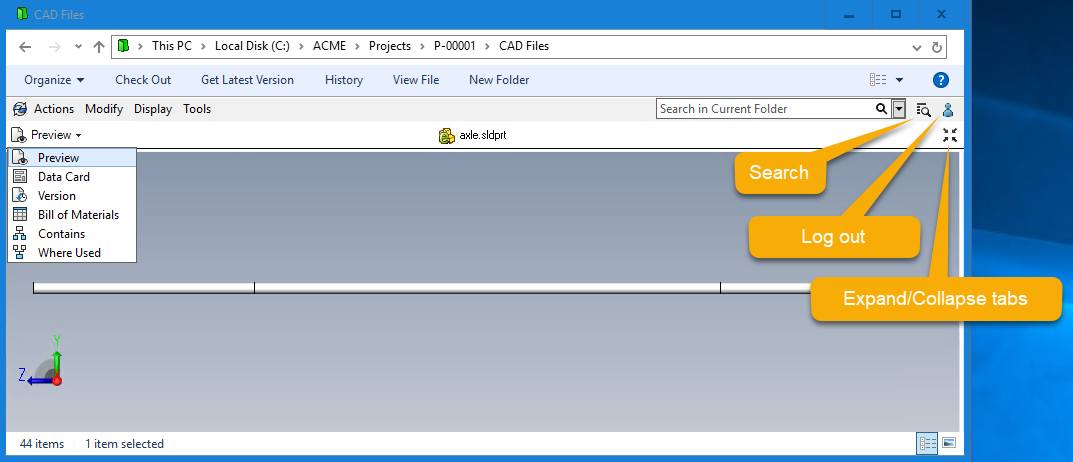The width and height of the screenshot is (1073, 462).
Task: Click the Check Out button
Action: point(143,80)
